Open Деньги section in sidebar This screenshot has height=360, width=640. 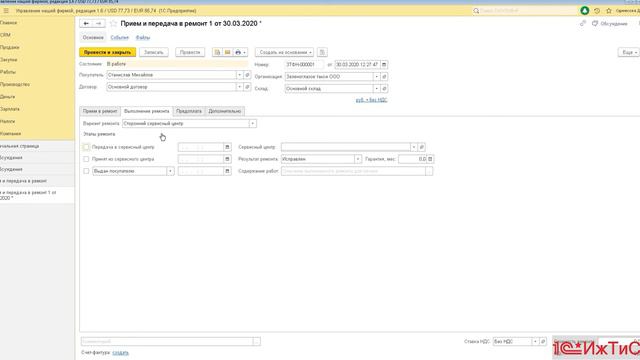point(8,97)
